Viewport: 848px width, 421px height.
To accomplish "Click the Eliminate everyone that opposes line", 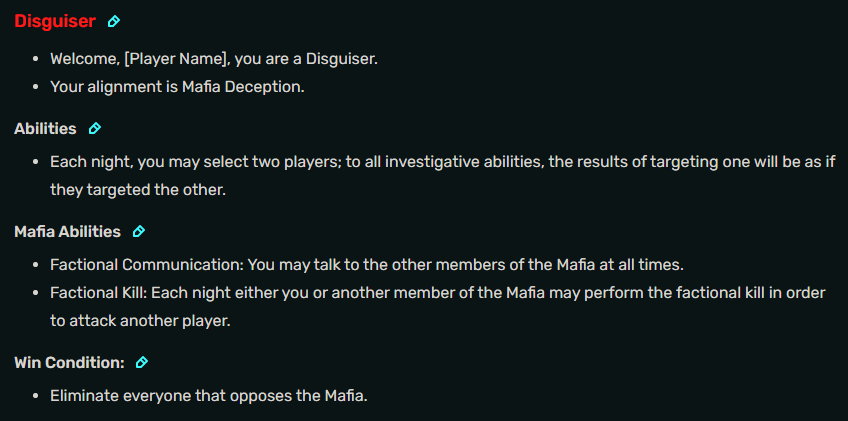I will tap(209, 396).
